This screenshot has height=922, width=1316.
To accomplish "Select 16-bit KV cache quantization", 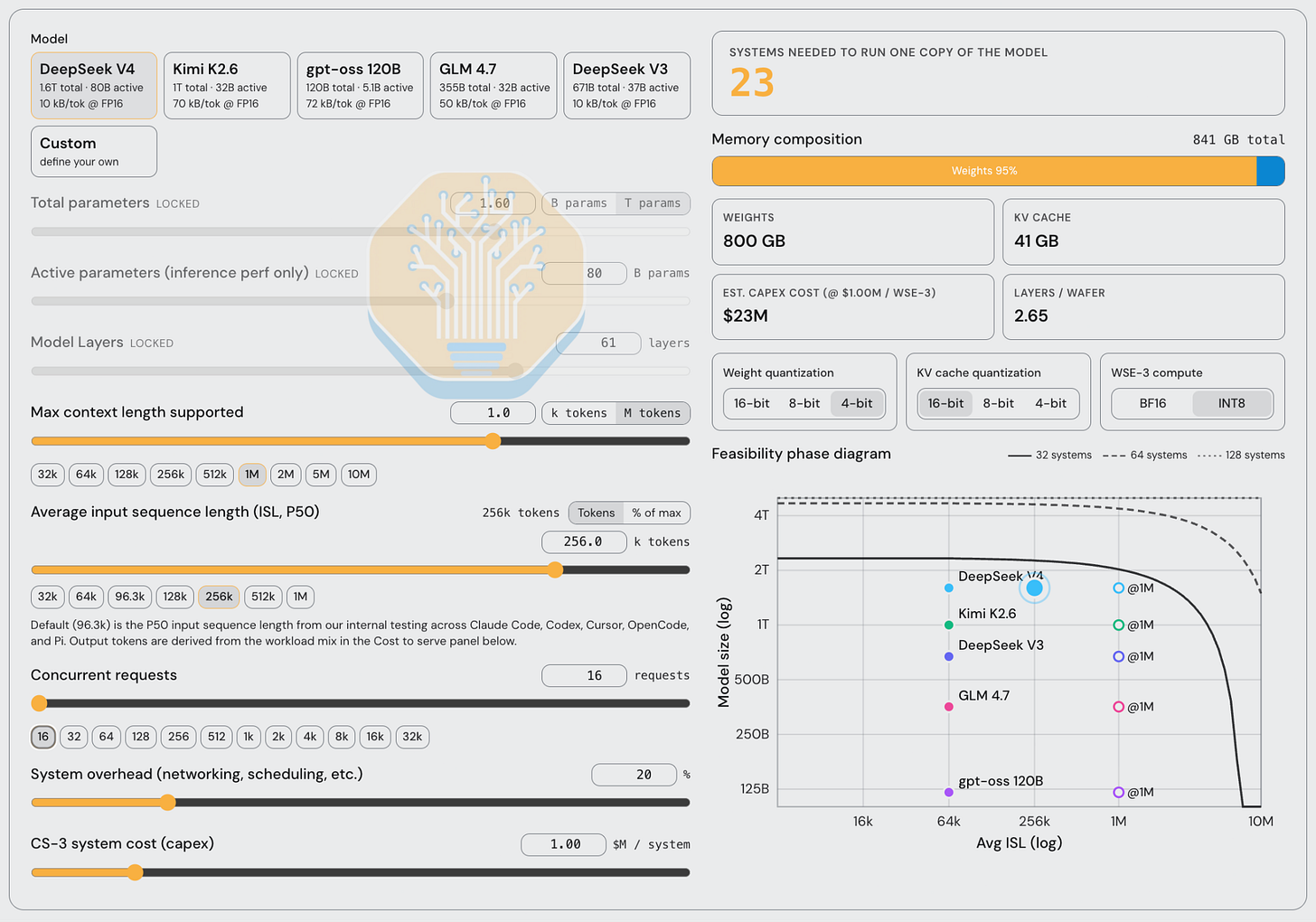I will (x=945, y=403).
